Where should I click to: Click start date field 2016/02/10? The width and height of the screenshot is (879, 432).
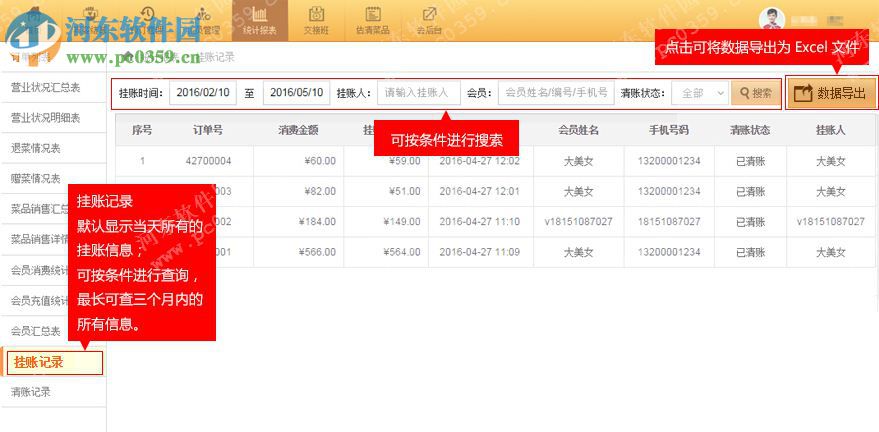click(x=203, y=93)
